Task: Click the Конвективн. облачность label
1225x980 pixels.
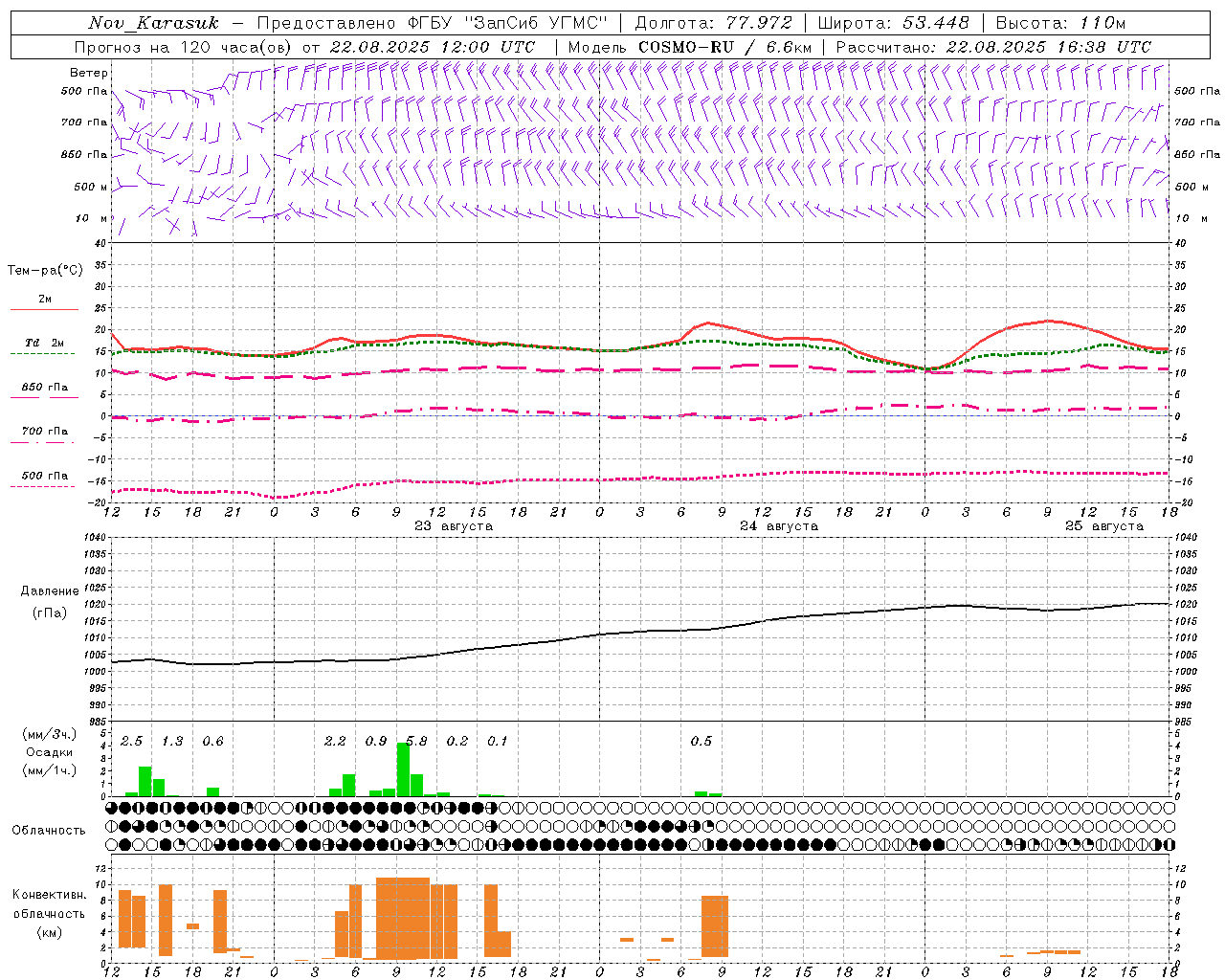Action: click(49, 913)
